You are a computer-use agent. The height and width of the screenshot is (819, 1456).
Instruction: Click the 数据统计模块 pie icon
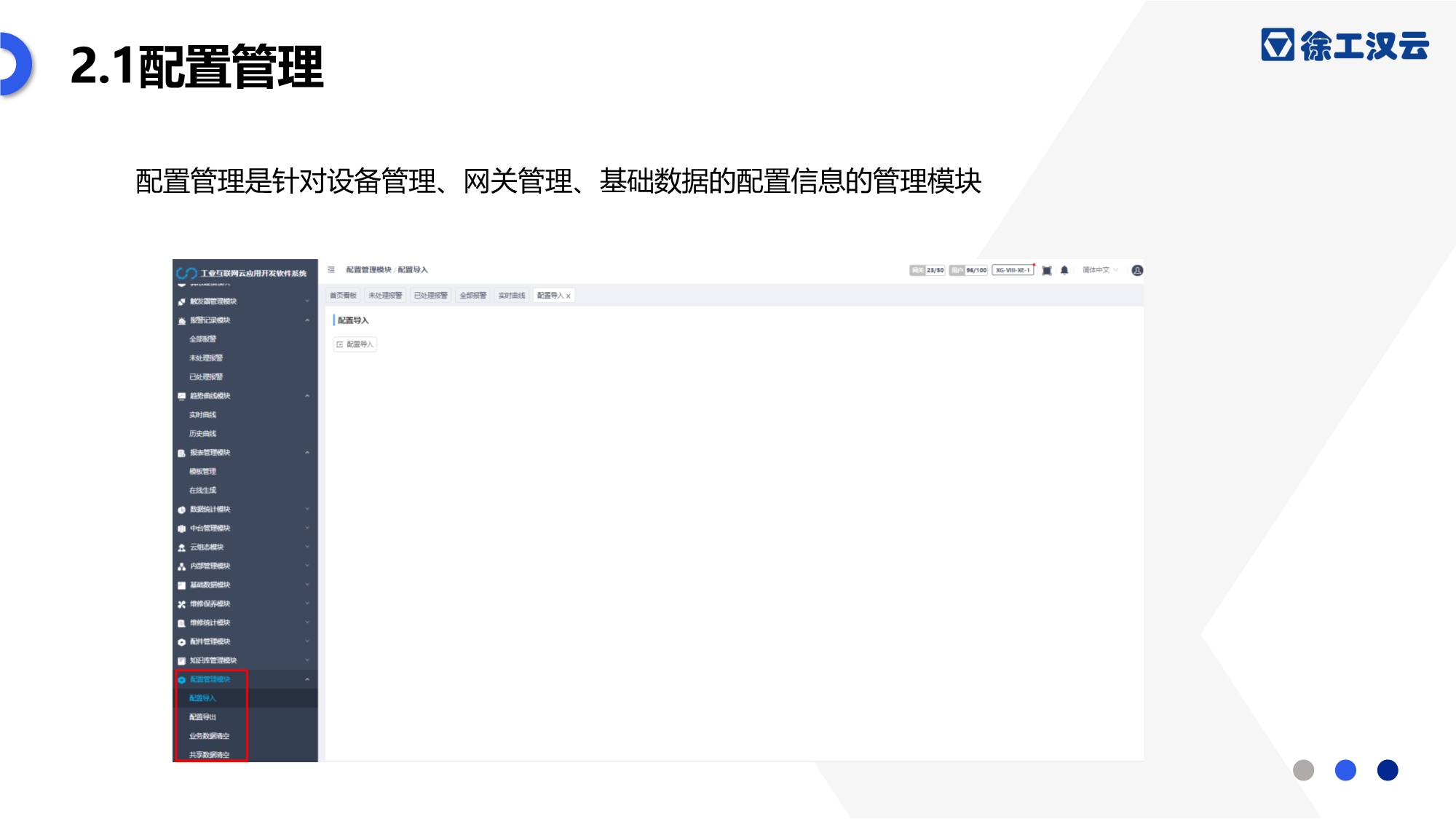coord(181,510)
